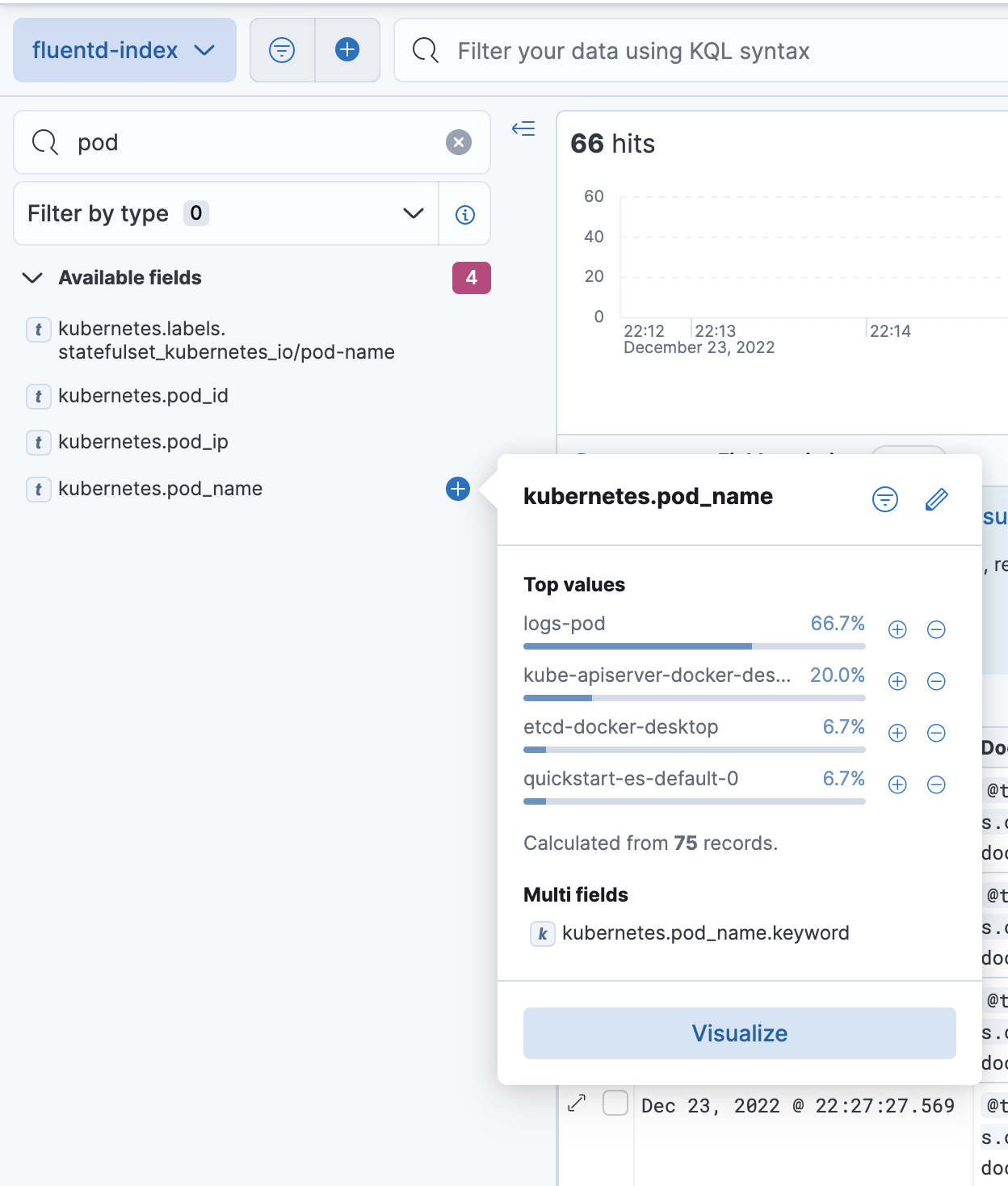Filter for the logs-pod value
Screen dimensions: 1008x1186
click(x=897, y=630)
